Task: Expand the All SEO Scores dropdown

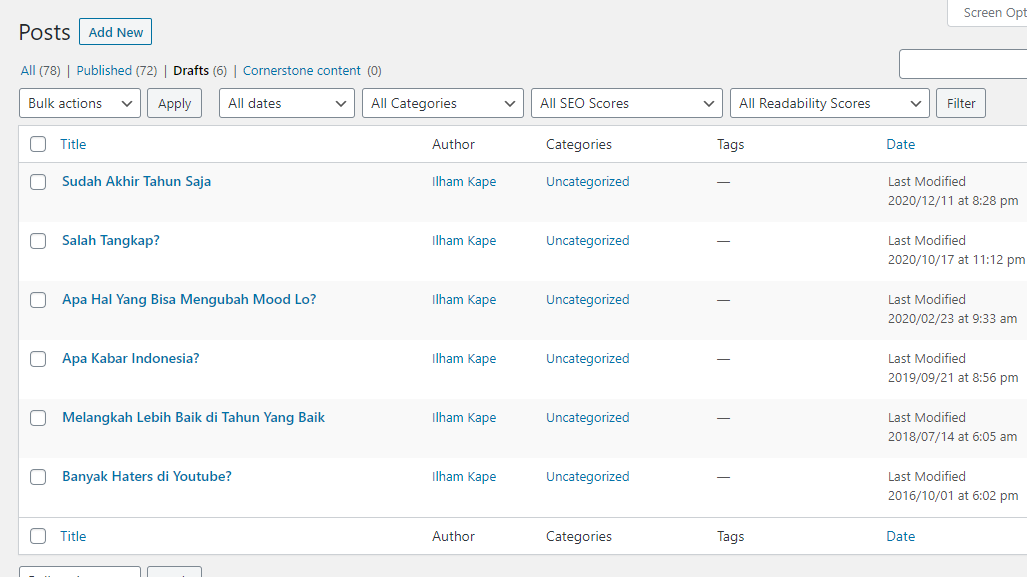Action: pos(627,104)
